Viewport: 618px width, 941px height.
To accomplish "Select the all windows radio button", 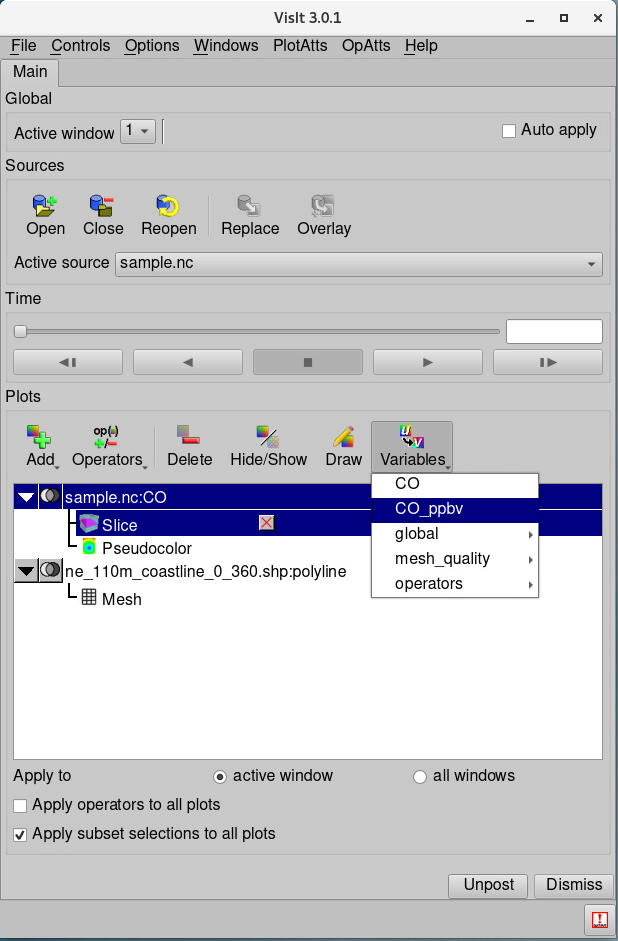I will 420,777.
